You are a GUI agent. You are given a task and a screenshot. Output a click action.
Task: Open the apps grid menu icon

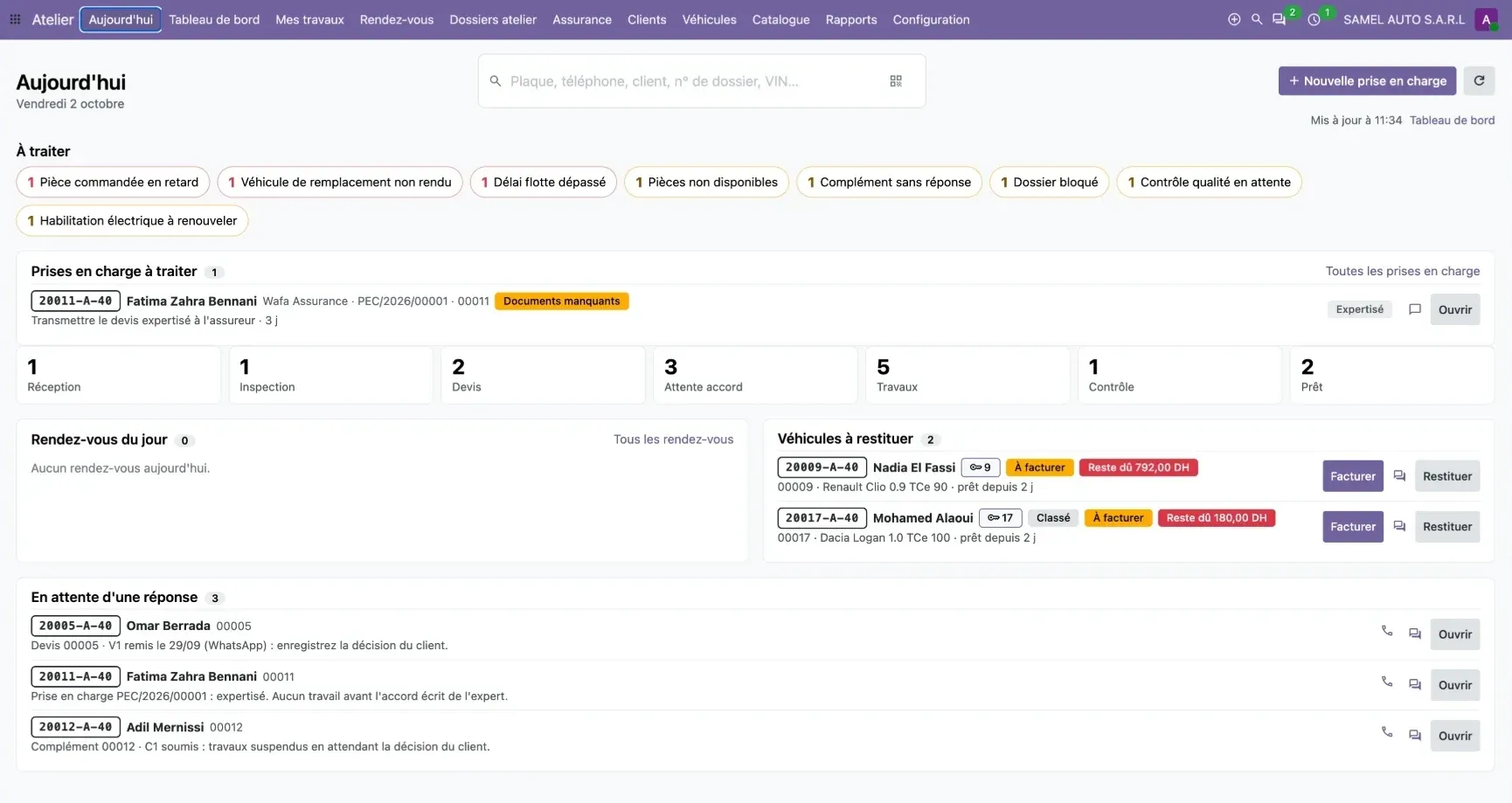coord(15,19)
